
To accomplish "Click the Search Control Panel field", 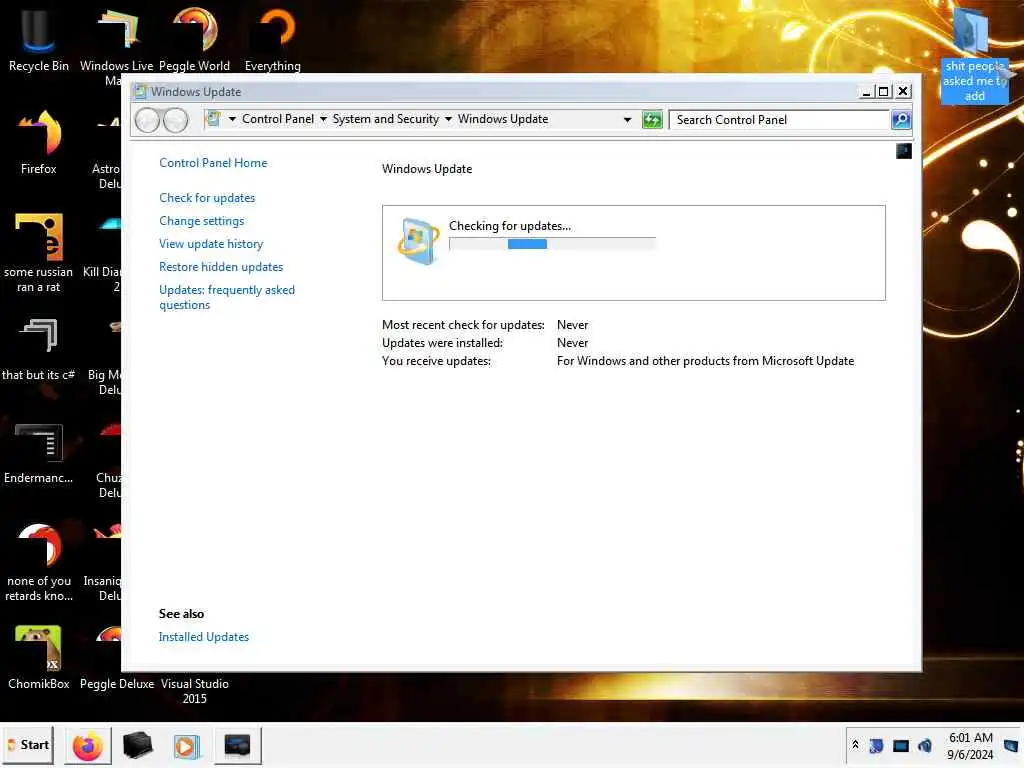I will point(780,120).
